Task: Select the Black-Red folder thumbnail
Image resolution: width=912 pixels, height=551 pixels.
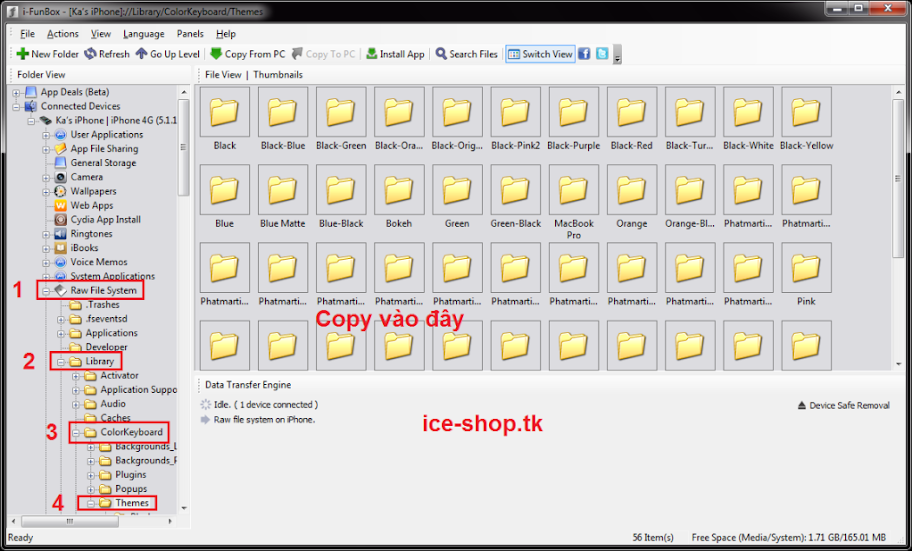Action: pyautogui.click(x=632, y=112)
